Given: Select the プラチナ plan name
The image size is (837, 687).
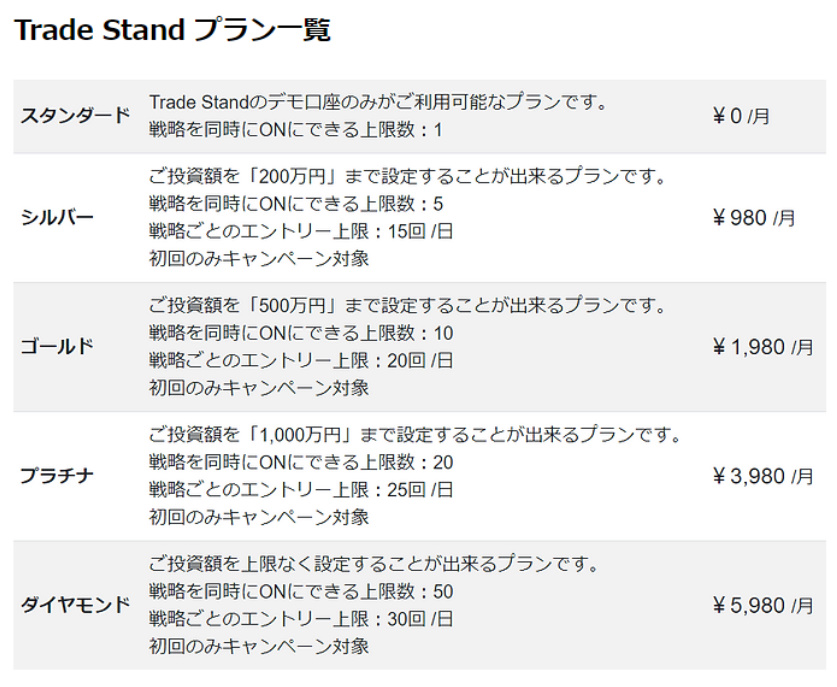Looking at the screenshot, I should [x=57, y=476].
